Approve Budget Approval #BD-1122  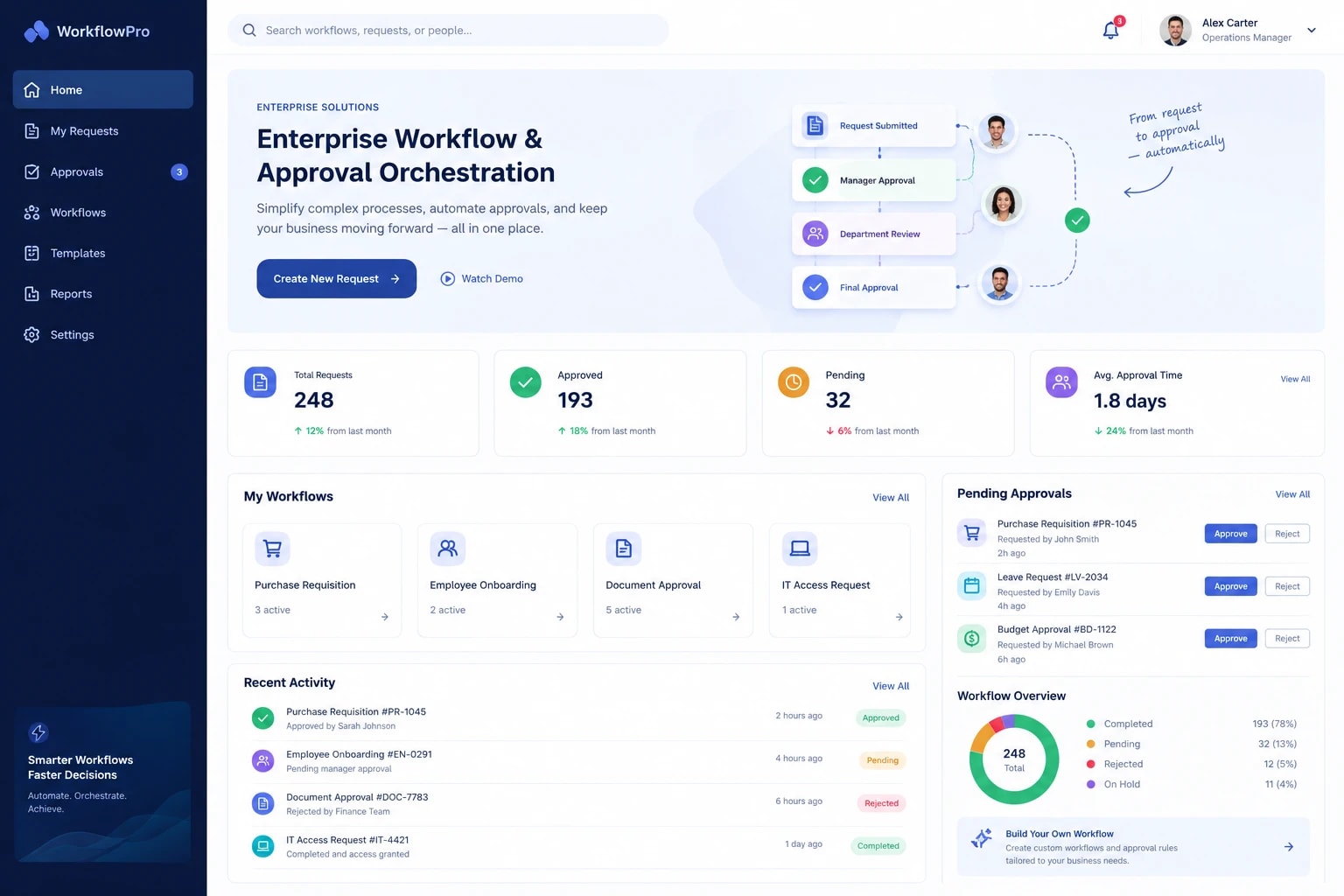pos(1230,639)
